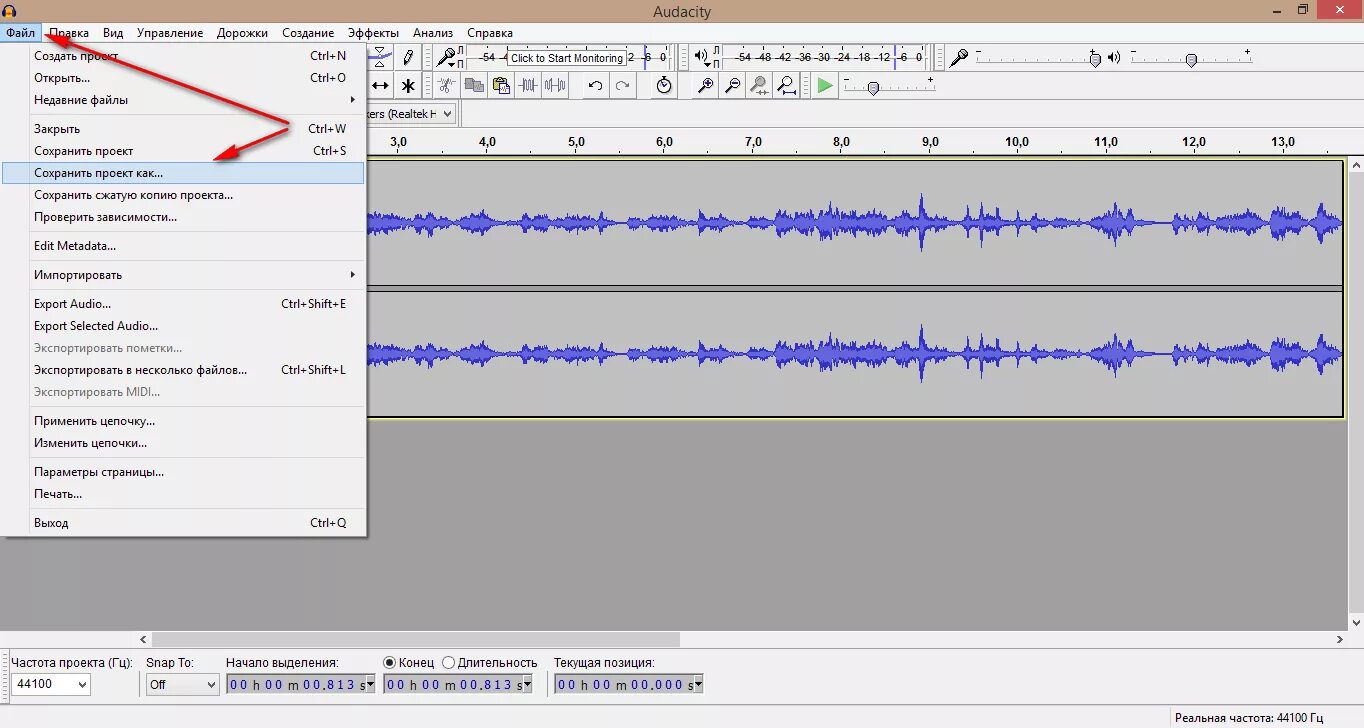Click the Cut scissors icon
The height and width of the screenshot is (728, 1364).
447,86
